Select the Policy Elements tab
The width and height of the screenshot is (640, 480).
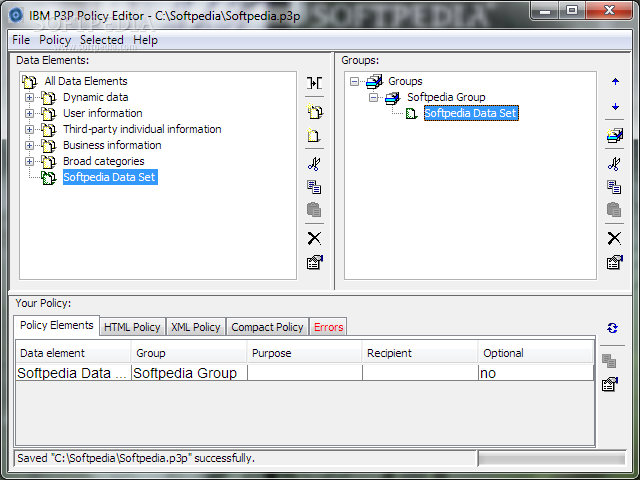tap(57, 325)
